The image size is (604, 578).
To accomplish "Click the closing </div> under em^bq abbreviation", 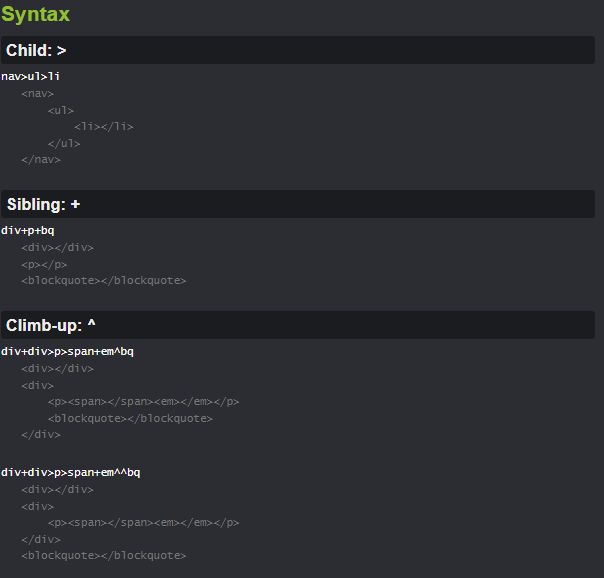I will (x=41, y=435).
